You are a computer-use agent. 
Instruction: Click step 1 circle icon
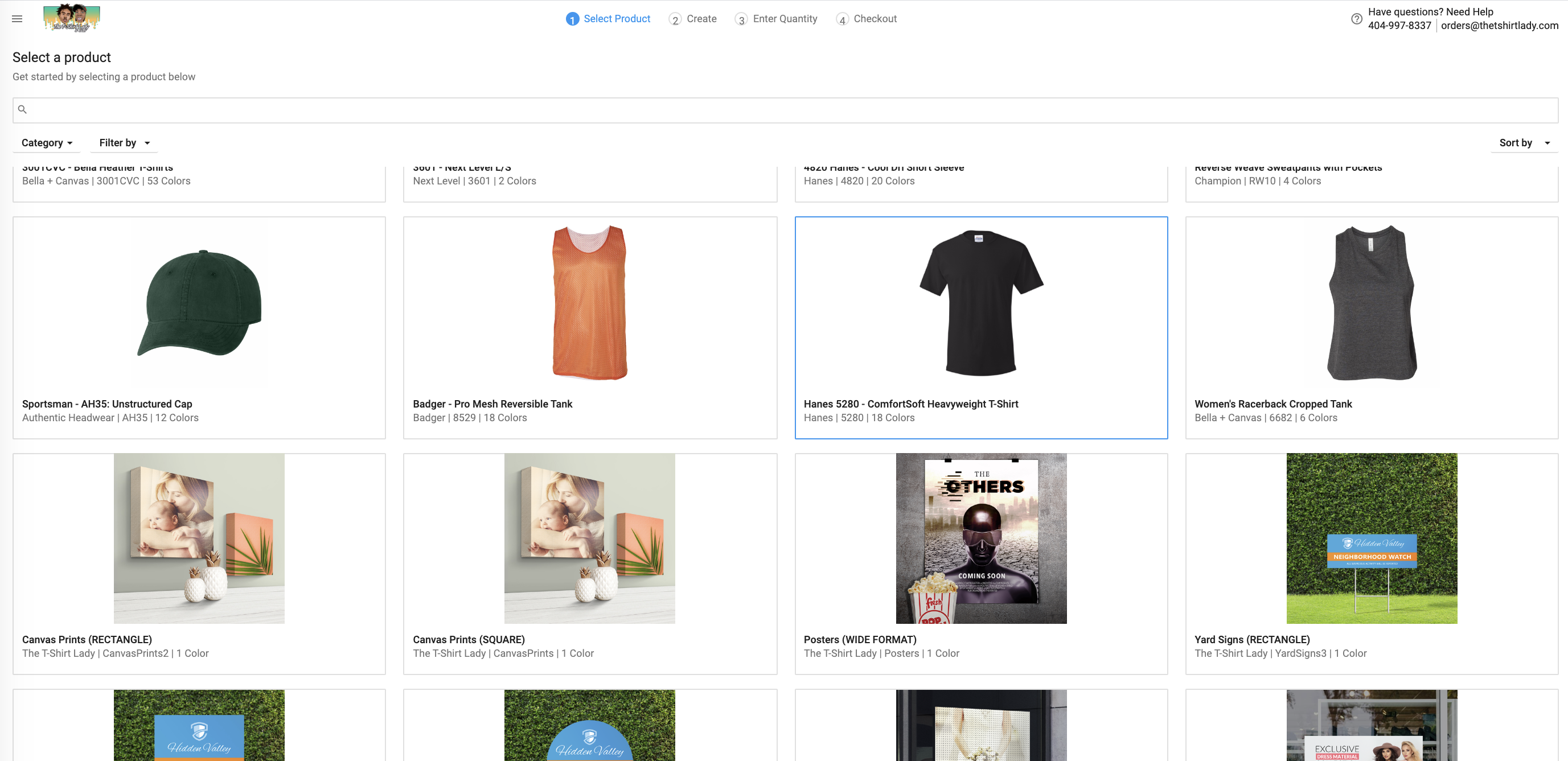(x=572, y=19)
